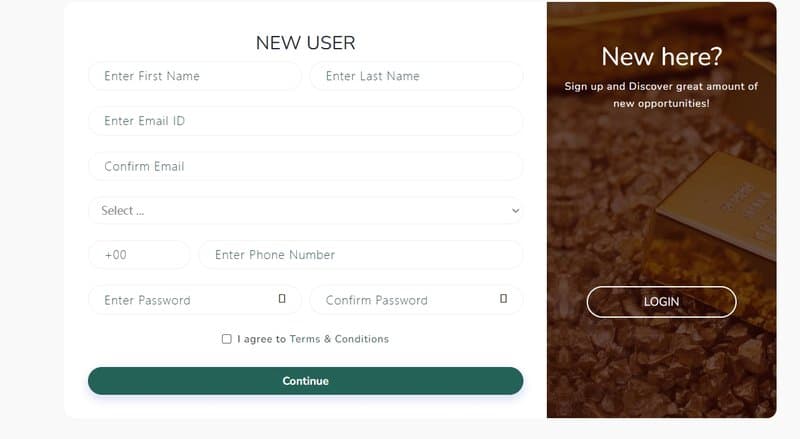Focus the Enter First Name field

[x=195, y=76]
